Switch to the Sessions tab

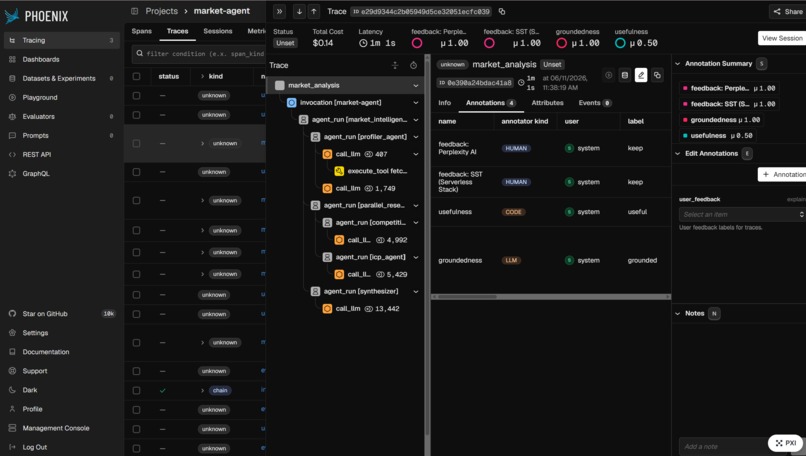[x=217, y=31]
